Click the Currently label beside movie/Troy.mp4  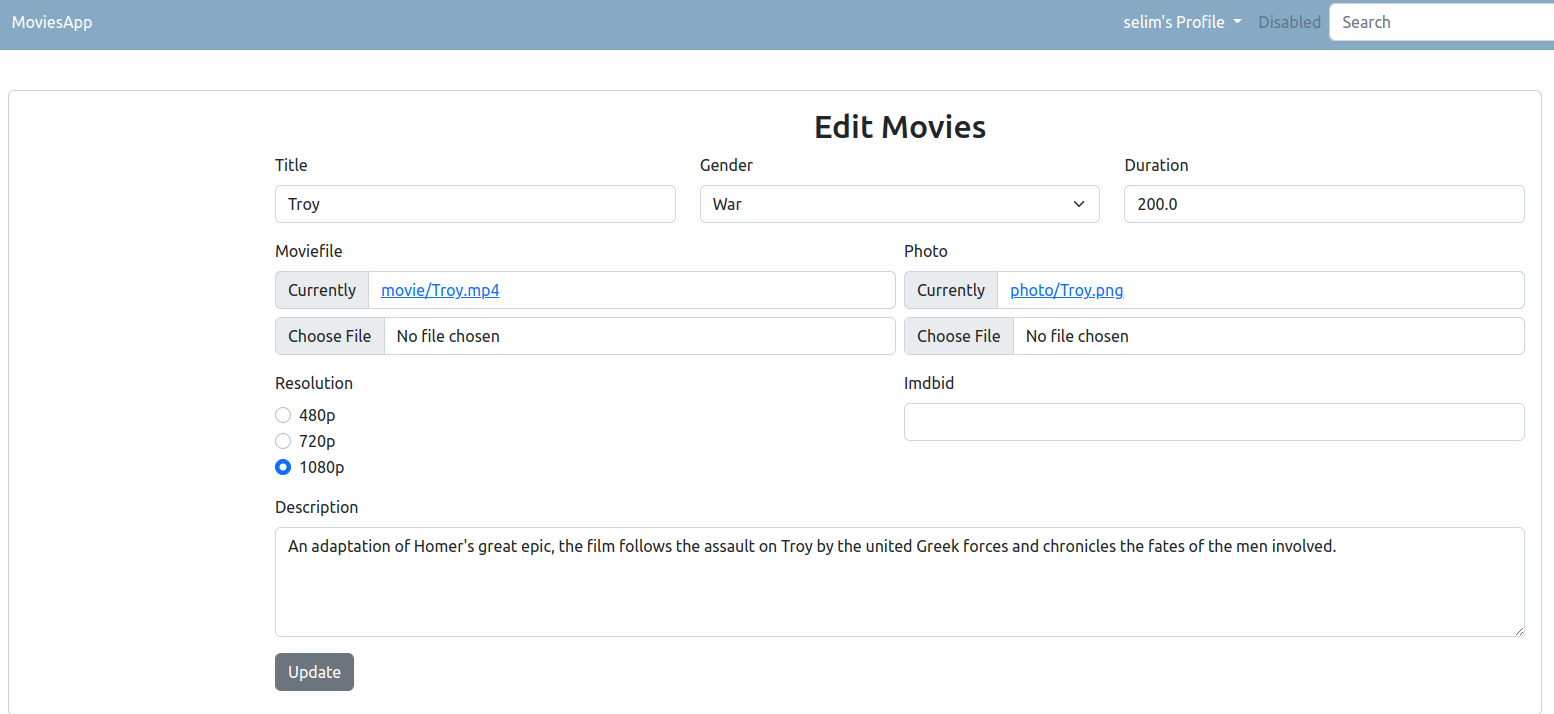coord(322,290)
